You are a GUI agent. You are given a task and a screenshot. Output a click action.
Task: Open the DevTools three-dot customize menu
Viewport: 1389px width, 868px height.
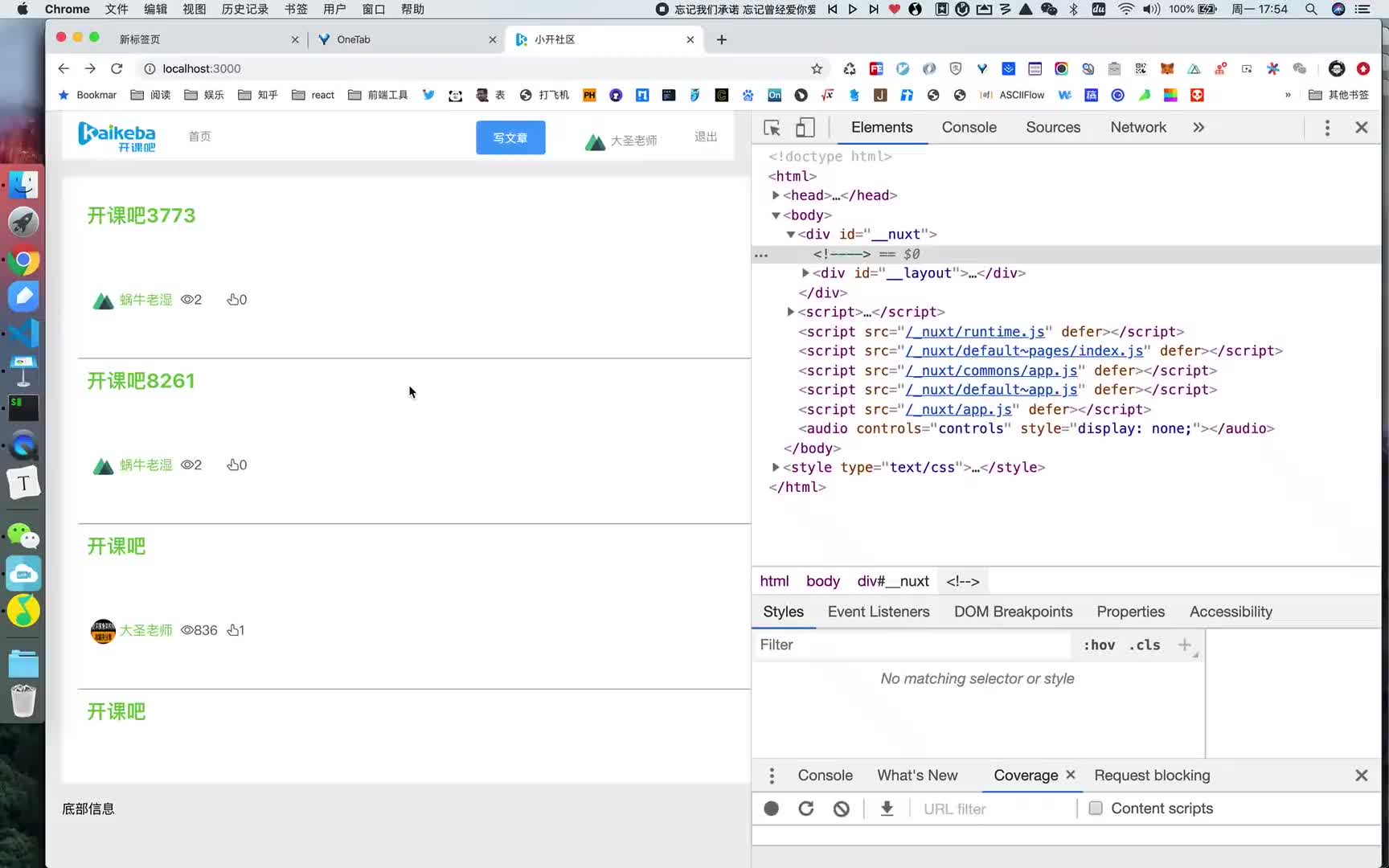tap(1327, 128)
